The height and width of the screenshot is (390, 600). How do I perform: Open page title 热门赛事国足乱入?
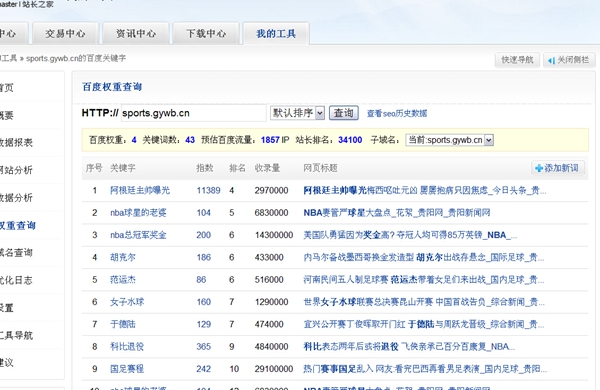tap(425, 369)
